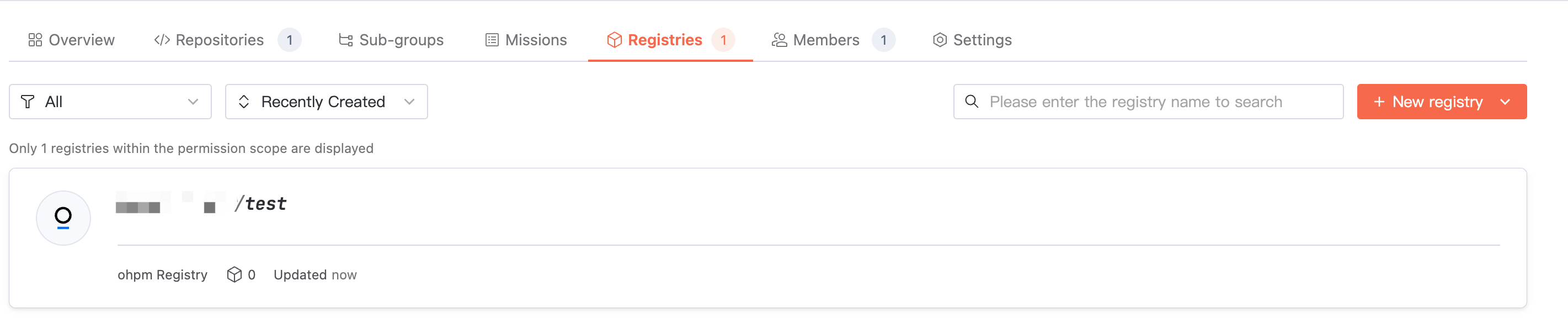Image resolution: width=1568 pixels, height=328 pixels.
Task: Click the Sub-groups folder tree icon
Action: coord(346,40)
